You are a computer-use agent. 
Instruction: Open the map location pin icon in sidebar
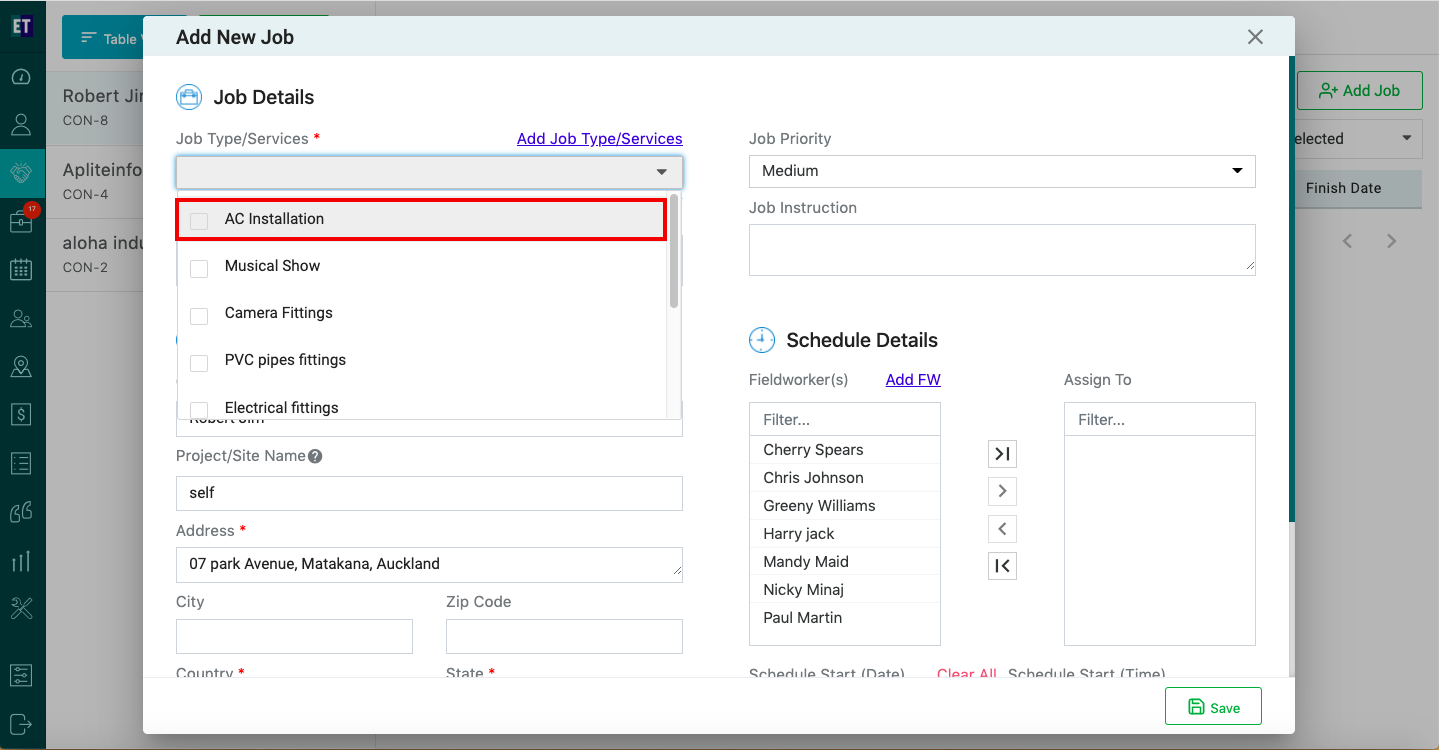22,366
